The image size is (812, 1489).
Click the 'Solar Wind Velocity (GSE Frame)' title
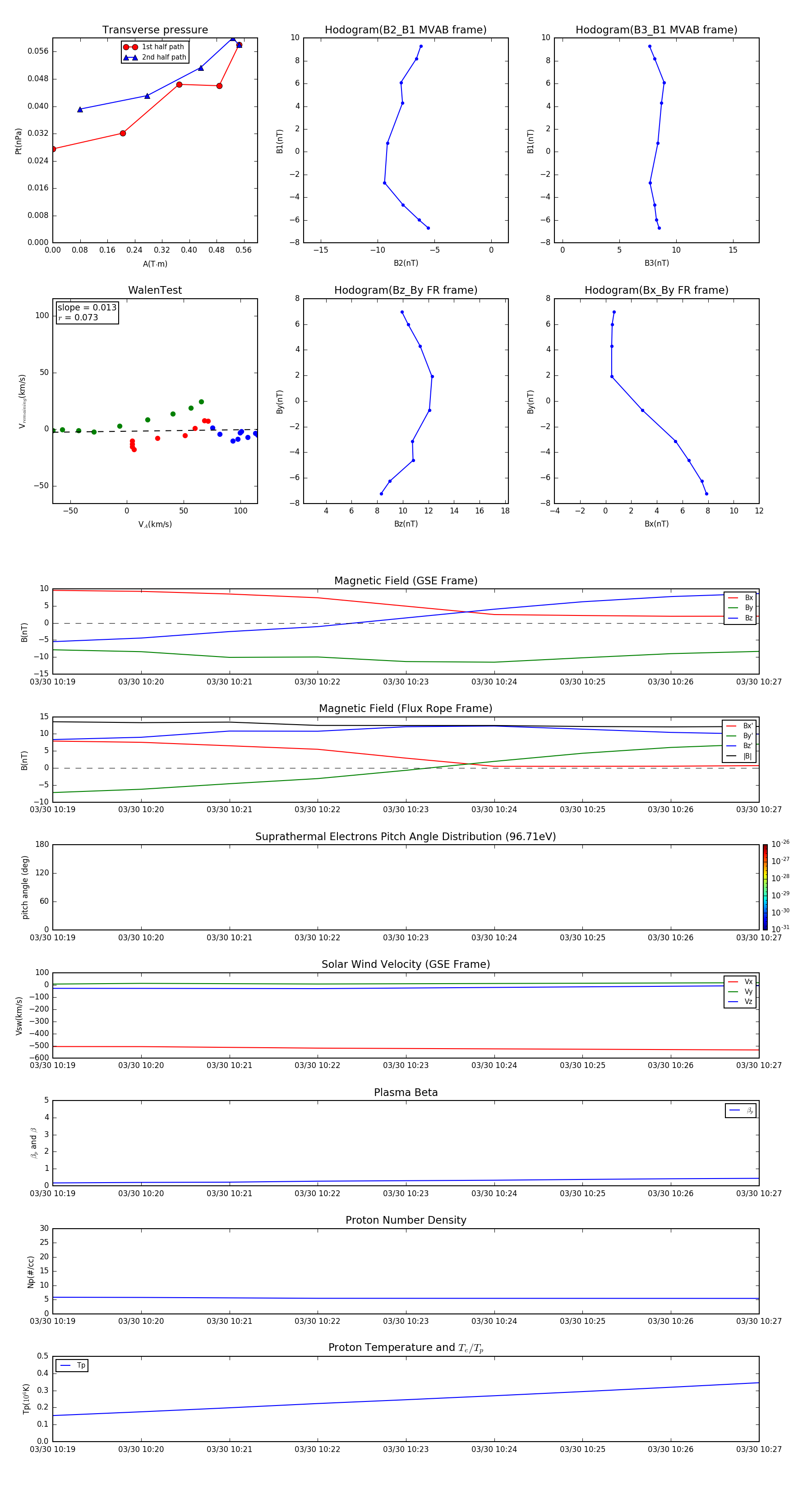coord(406,964)
